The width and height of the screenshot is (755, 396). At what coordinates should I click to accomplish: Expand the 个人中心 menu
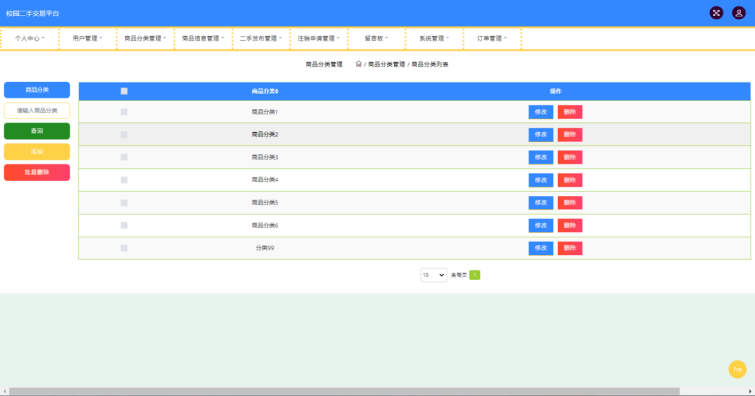[x=30, y=39]
